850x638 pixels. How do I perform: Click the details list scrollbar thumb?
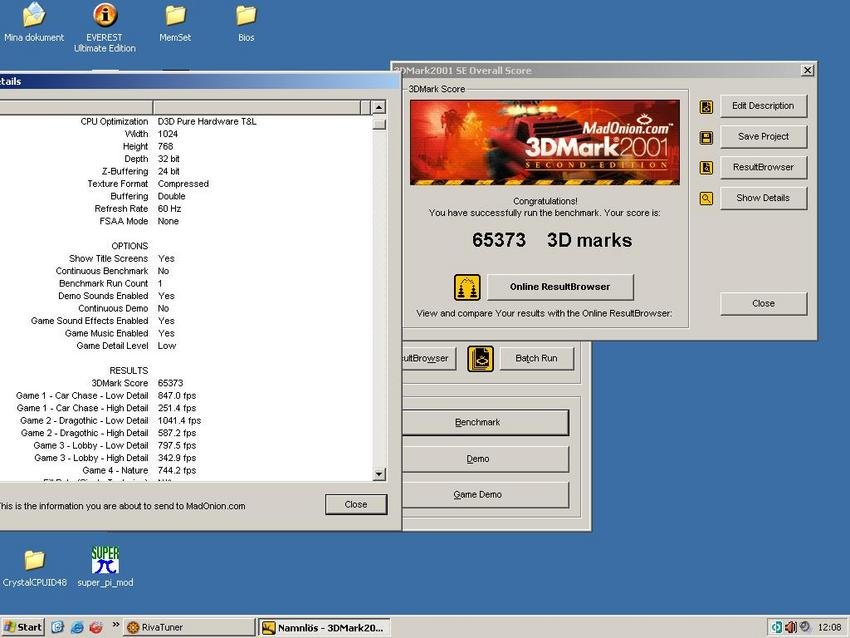[379, 124]
